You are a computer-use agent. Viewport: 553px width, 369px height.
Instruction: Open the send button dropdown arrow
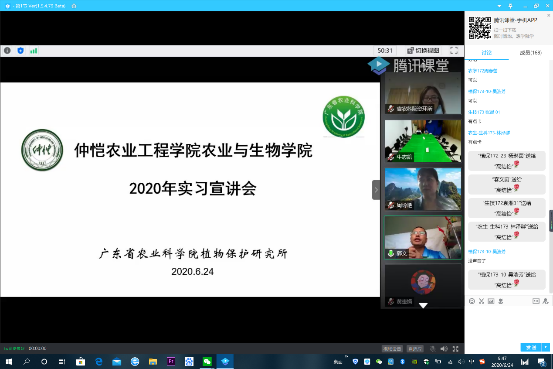(546, 347)
